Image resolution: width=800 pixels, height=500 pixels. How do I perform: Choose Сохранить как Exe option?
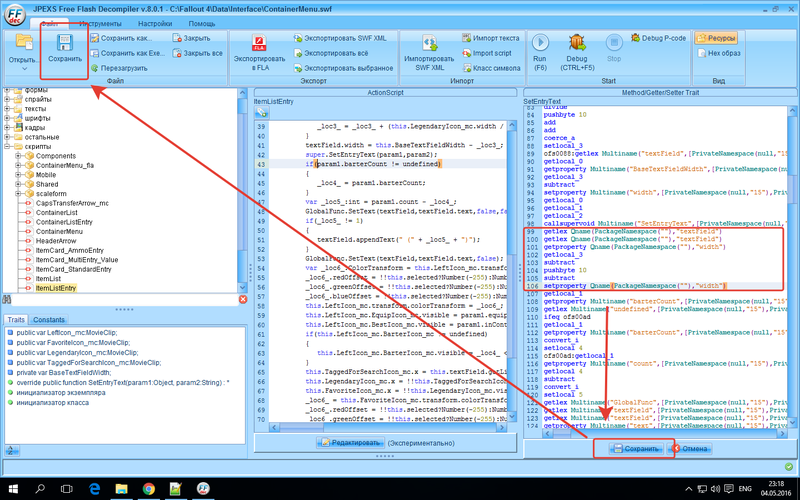click(128, 53)
